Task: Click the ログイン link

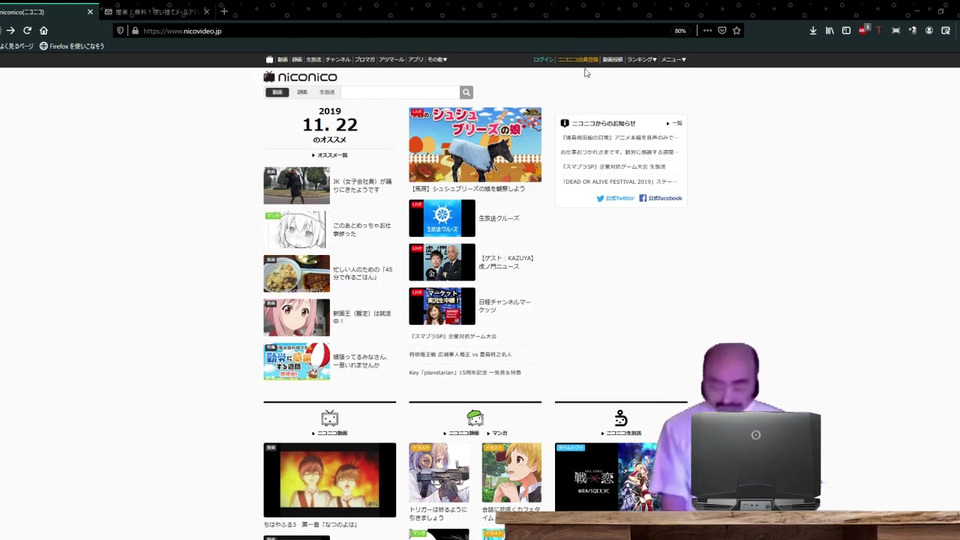Action: [543, 59]
